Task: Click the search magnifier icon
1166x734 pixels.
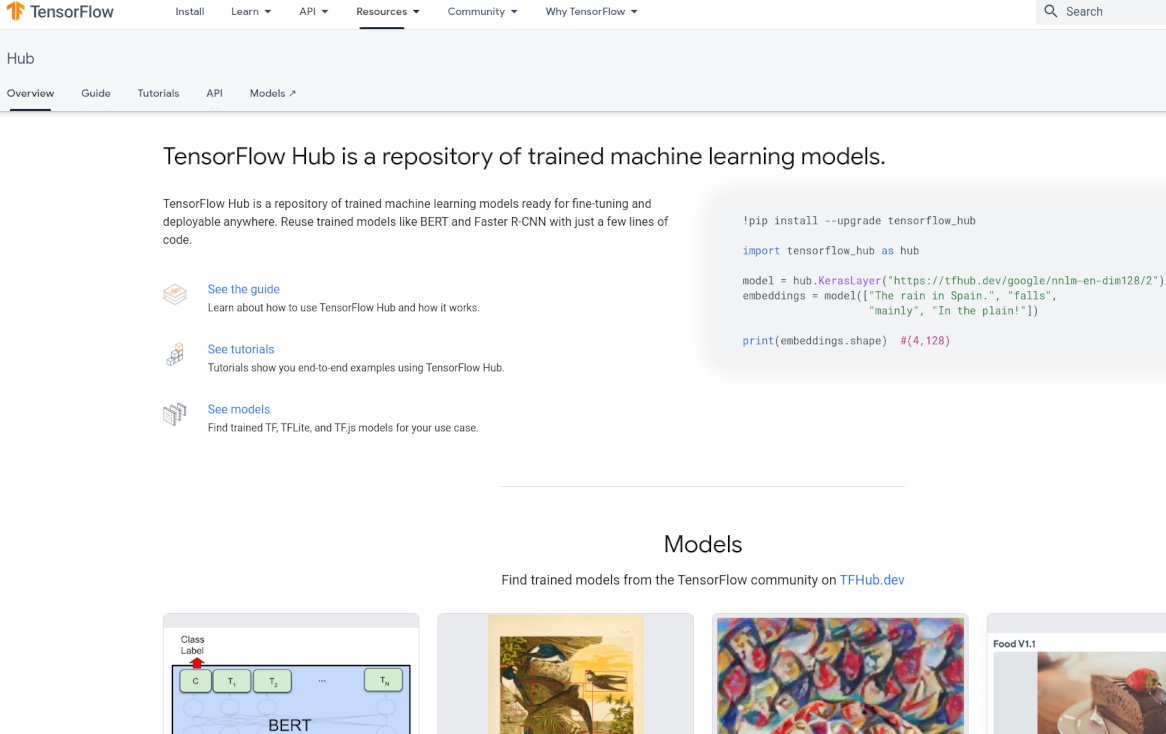Action: click(x=1050, y=12)
